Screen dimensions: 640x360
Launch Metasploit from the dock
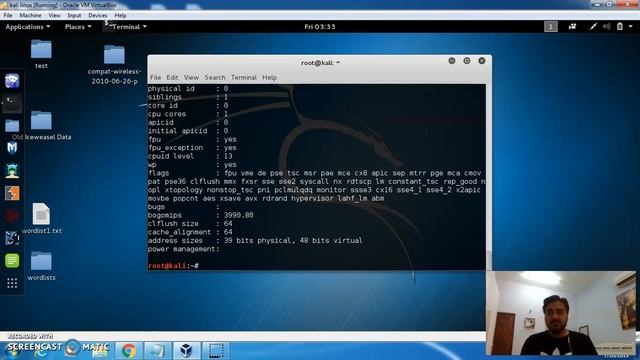click(x=12, y=148)
